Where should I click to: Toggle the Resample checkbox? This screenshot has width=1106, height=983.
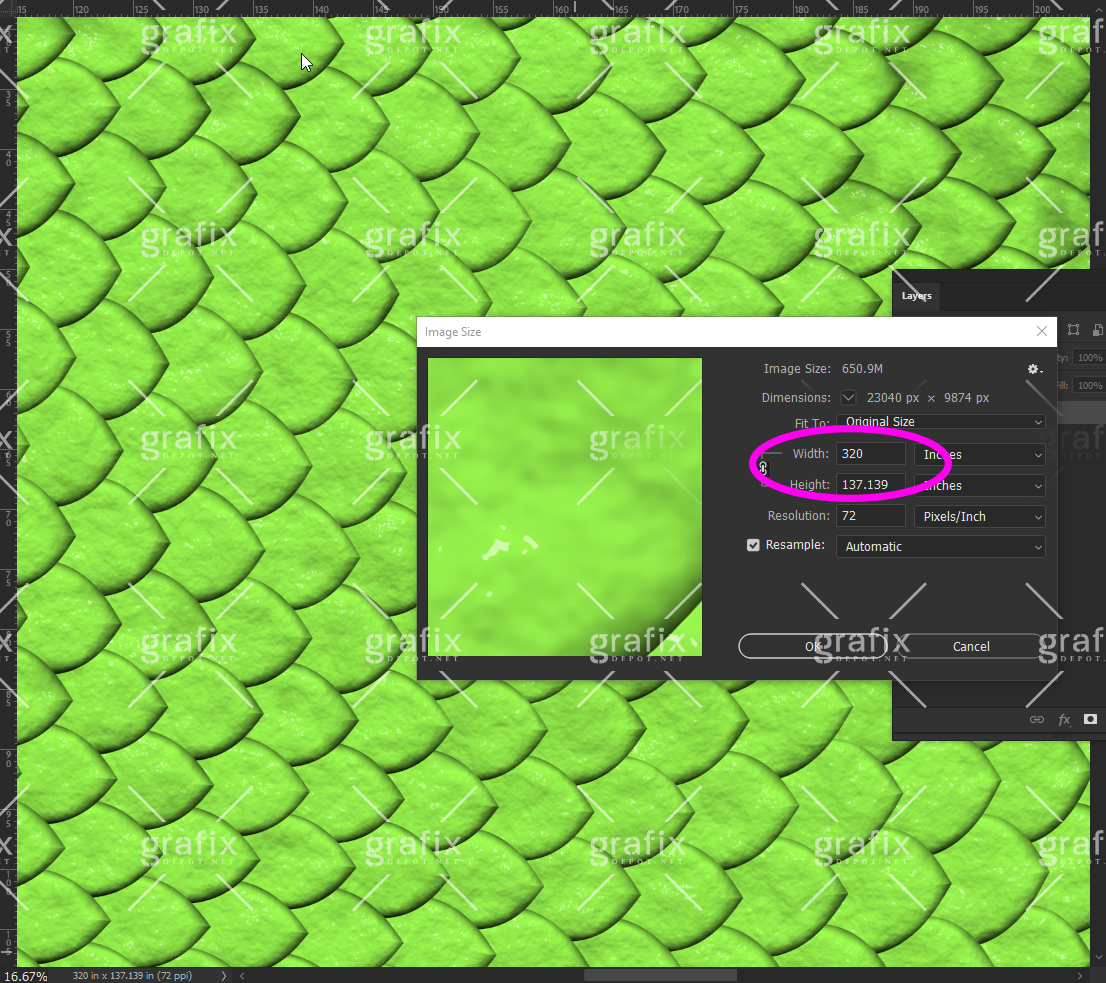tap(754, 546)
